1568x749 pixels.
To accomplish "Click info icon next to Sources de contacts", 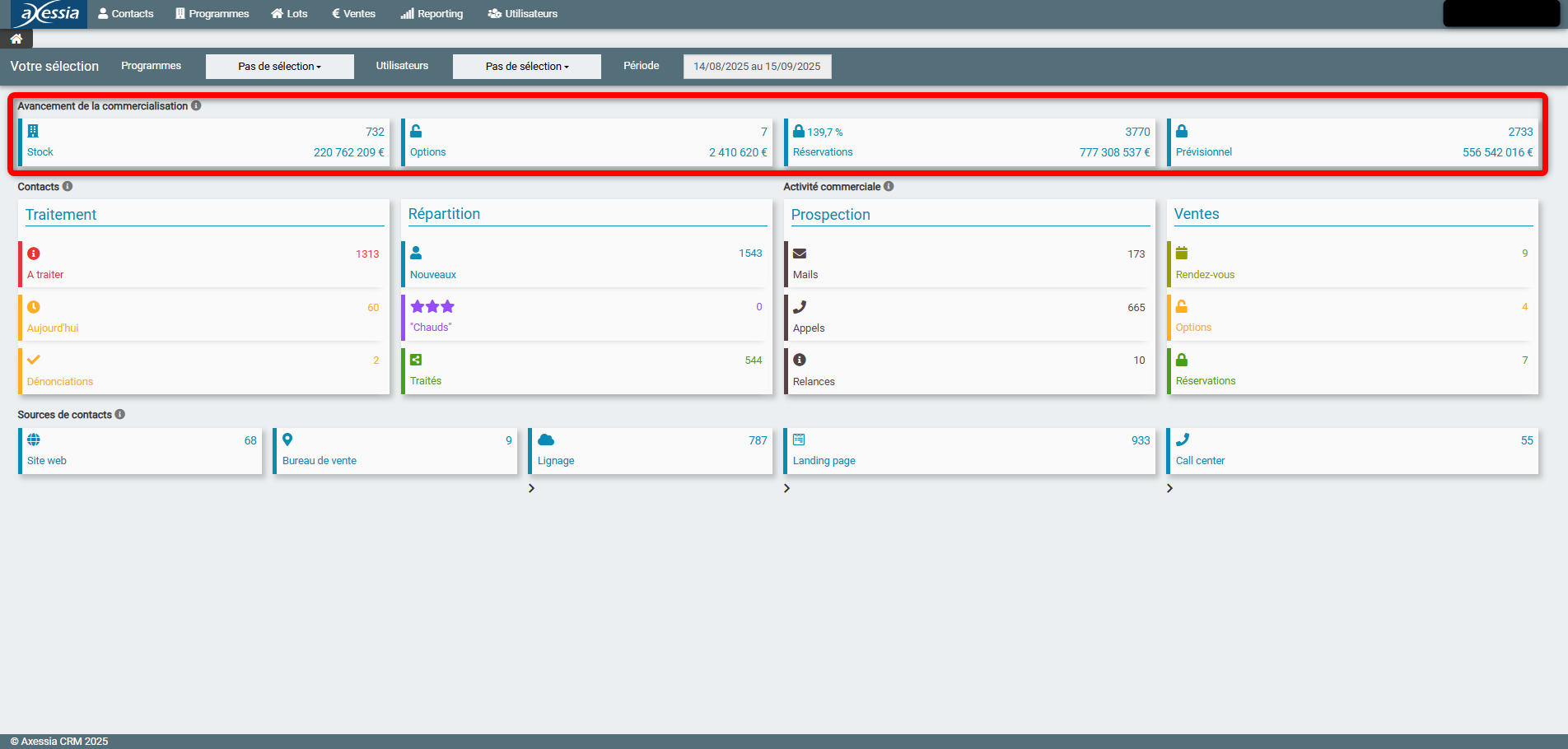I will coord(120,414).
